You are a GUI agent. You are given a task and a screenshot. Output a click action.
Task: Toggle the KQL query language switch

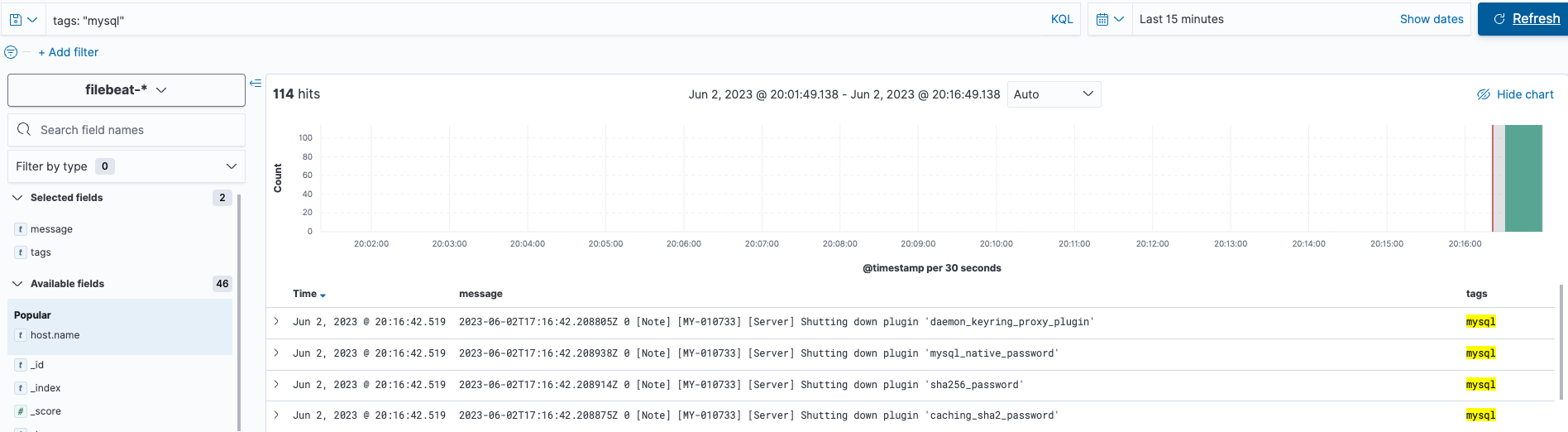(1061, 19)
